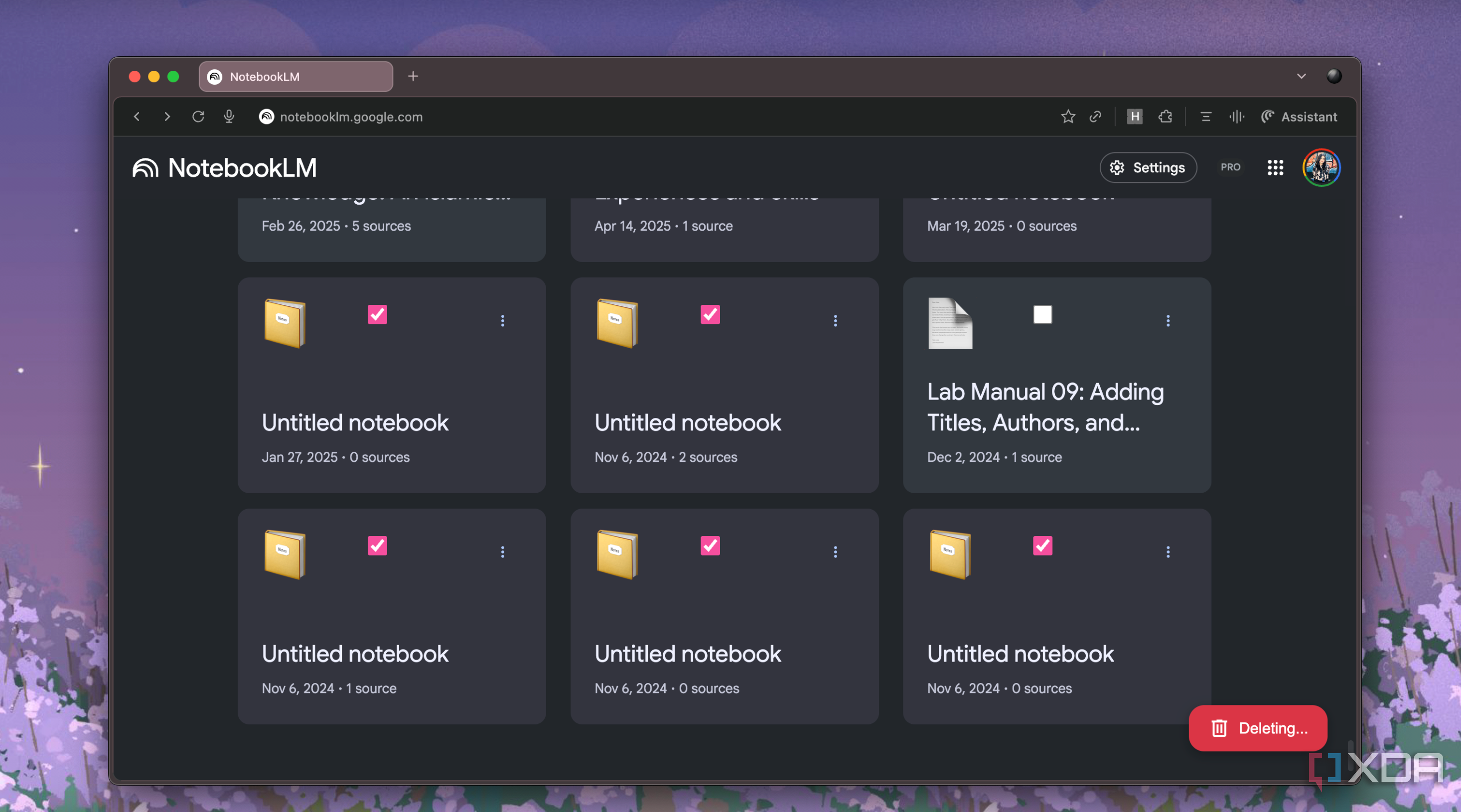1461x812 pixels.
Task: Open NotebookLM Settings
Action: pyautogui.click(x=1148, y=168)
